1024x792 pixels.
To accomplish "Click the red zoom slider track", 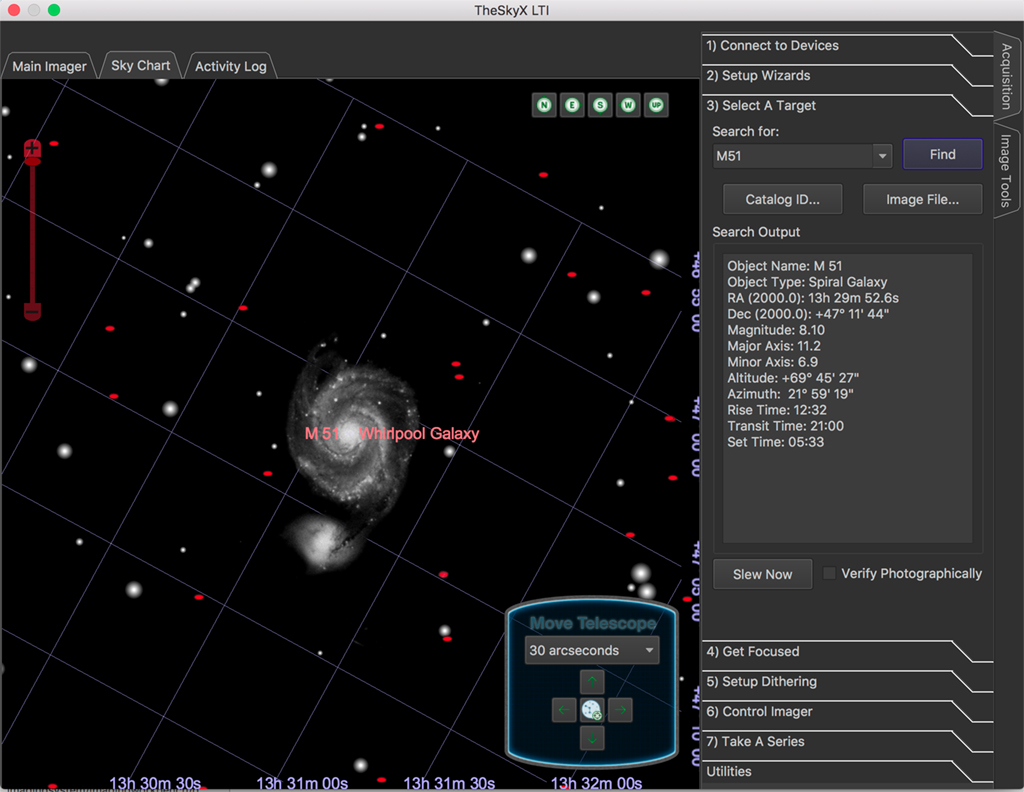I will point(32,232).
